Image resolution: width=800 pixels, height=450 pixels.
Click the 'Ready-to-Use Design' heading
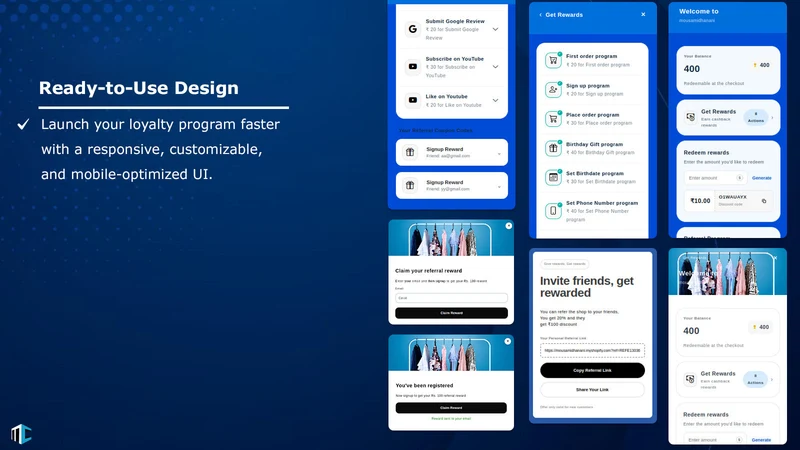139,88
